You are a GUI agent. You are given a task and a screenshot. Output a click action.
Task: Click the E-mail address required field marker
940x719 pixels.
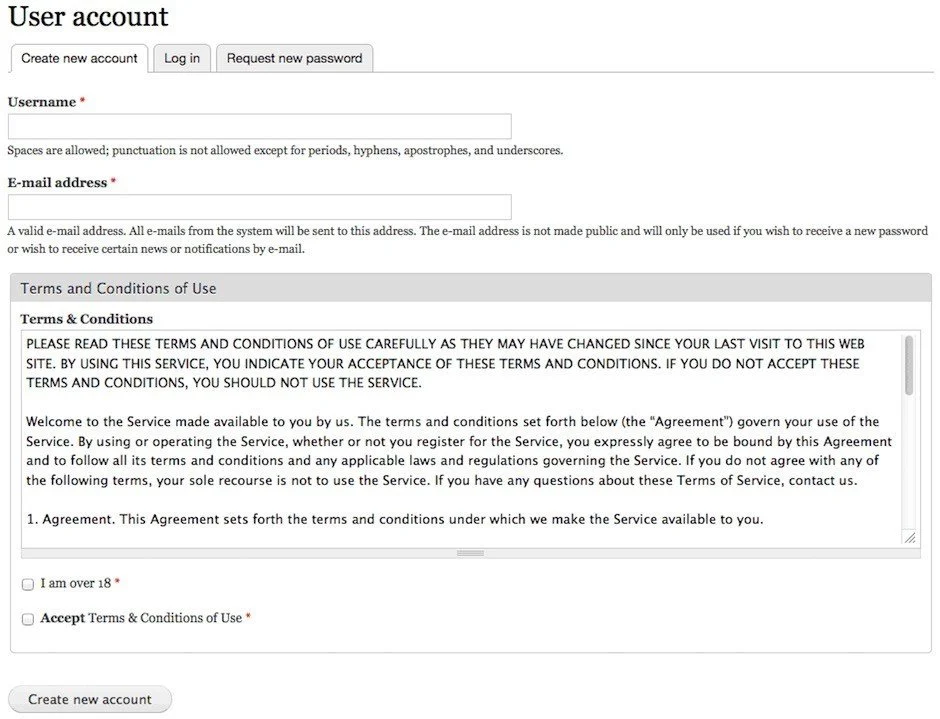point(112,181)
